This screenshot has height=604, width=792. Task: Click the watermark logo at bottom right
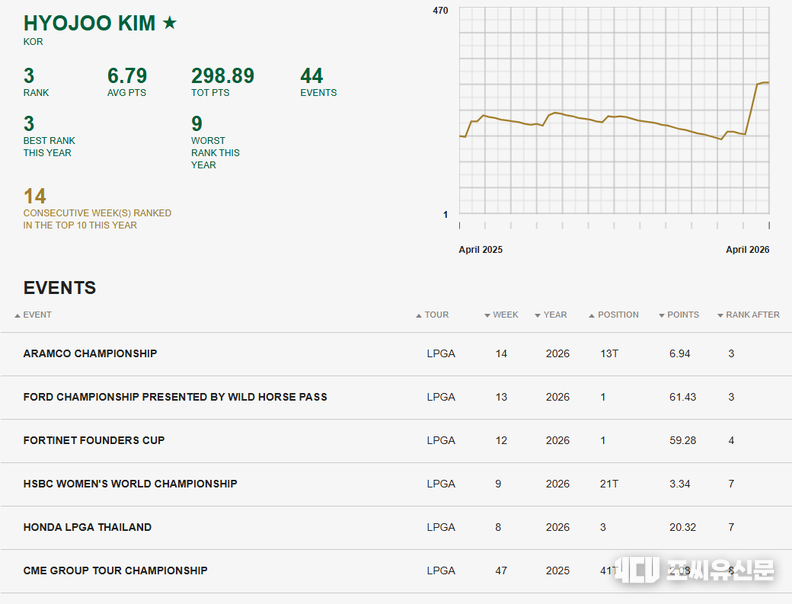[695, 570]
